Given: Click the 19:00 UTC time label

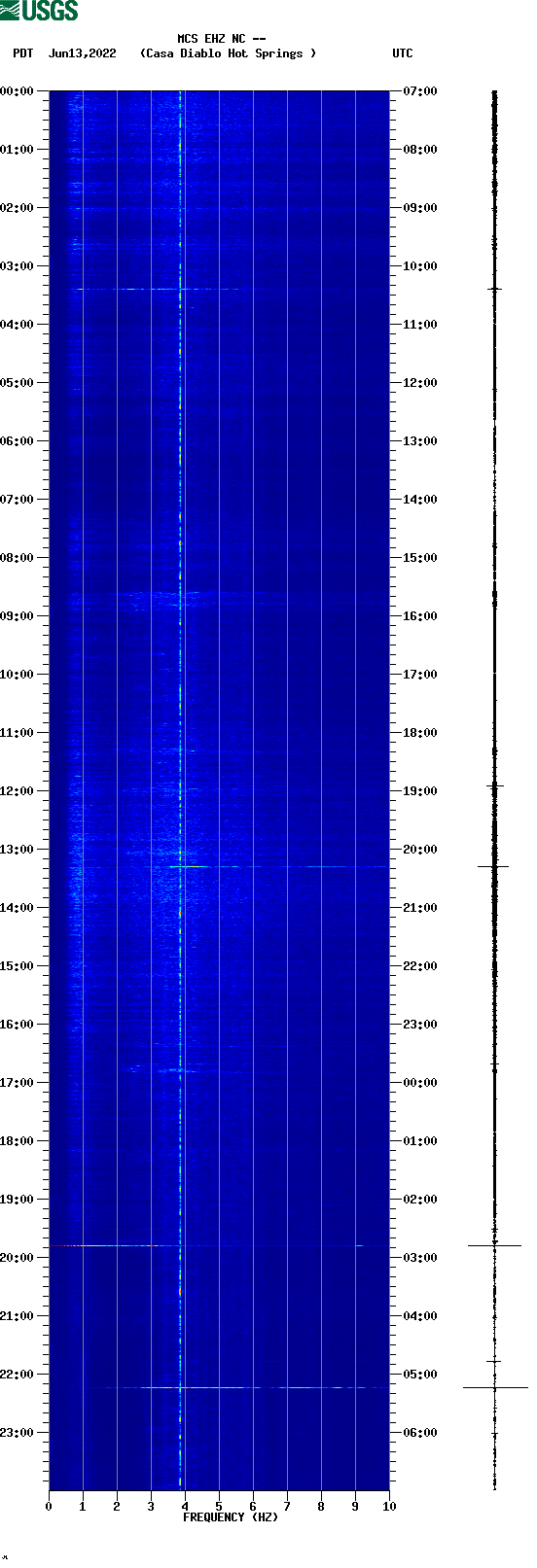Looking at the screenshot, I should (x=420, y=791).
